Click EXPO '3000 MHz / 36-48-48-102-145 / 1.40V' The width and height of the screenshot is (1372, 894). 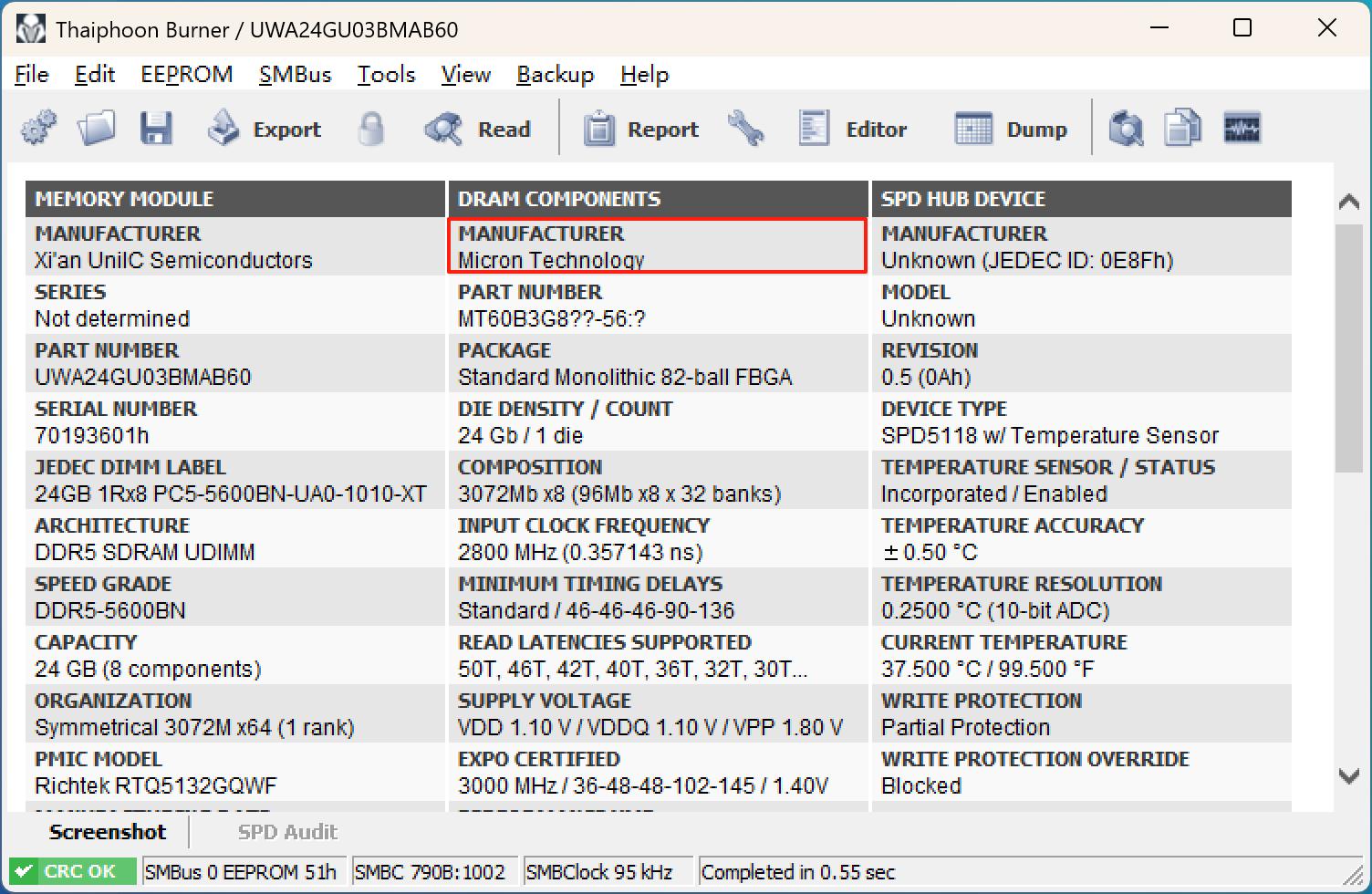coord(643,786)
